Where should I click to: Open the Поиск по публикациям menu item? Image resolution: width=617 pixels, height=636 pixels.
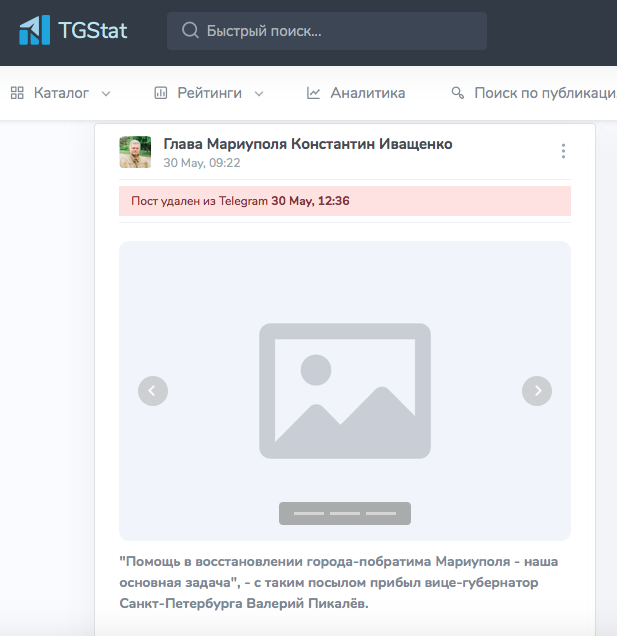pos(544,93)
